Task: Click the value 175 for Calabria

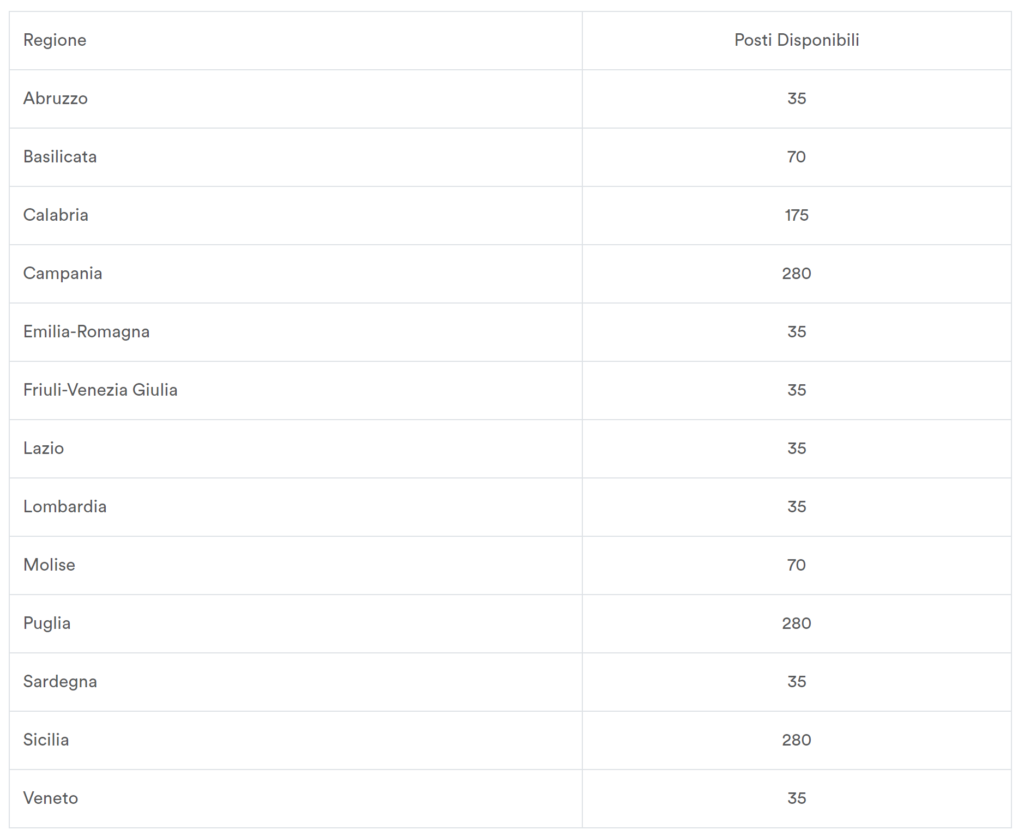Action: pyautogui.click(x=796, y=215)
